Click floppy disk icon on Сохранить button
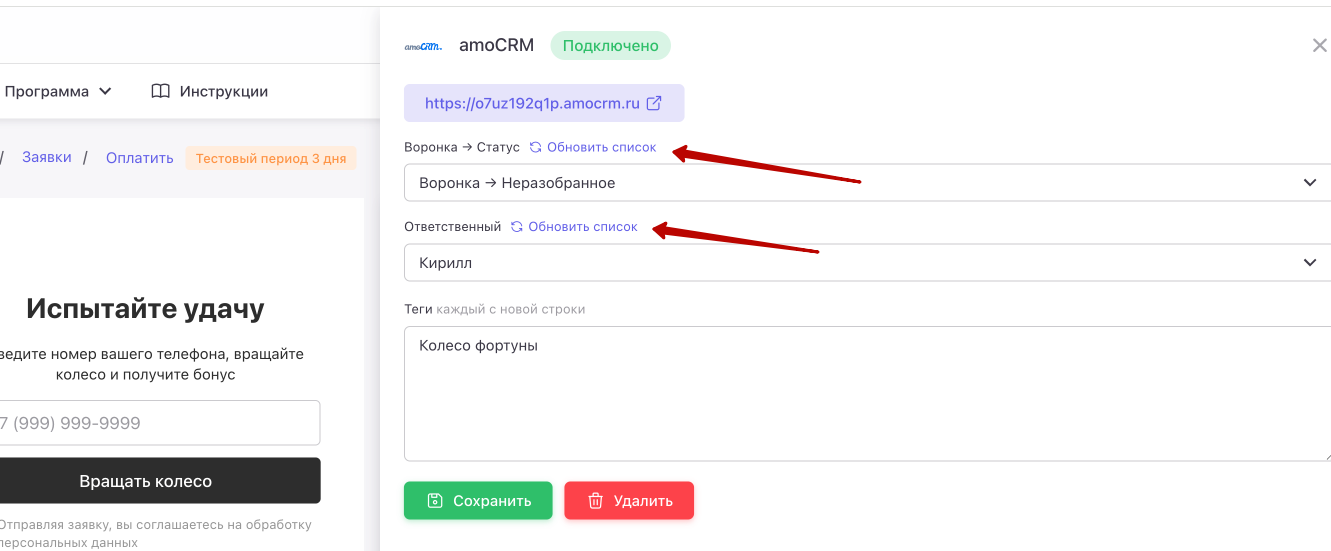Image resolution: width=1331 pixels, height=551 pixels. (434, 501)
